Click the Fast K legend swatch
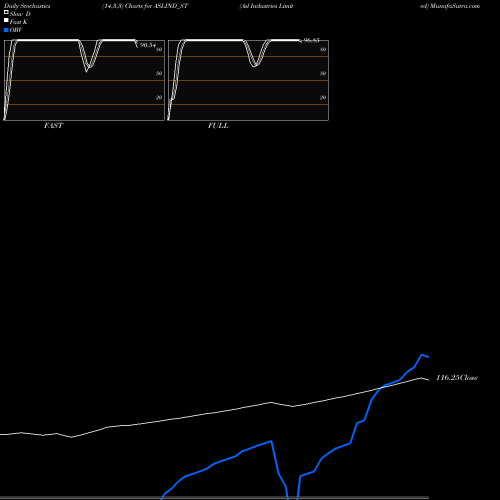The height and width of the screenshot is (500, 500). point(6,21)
